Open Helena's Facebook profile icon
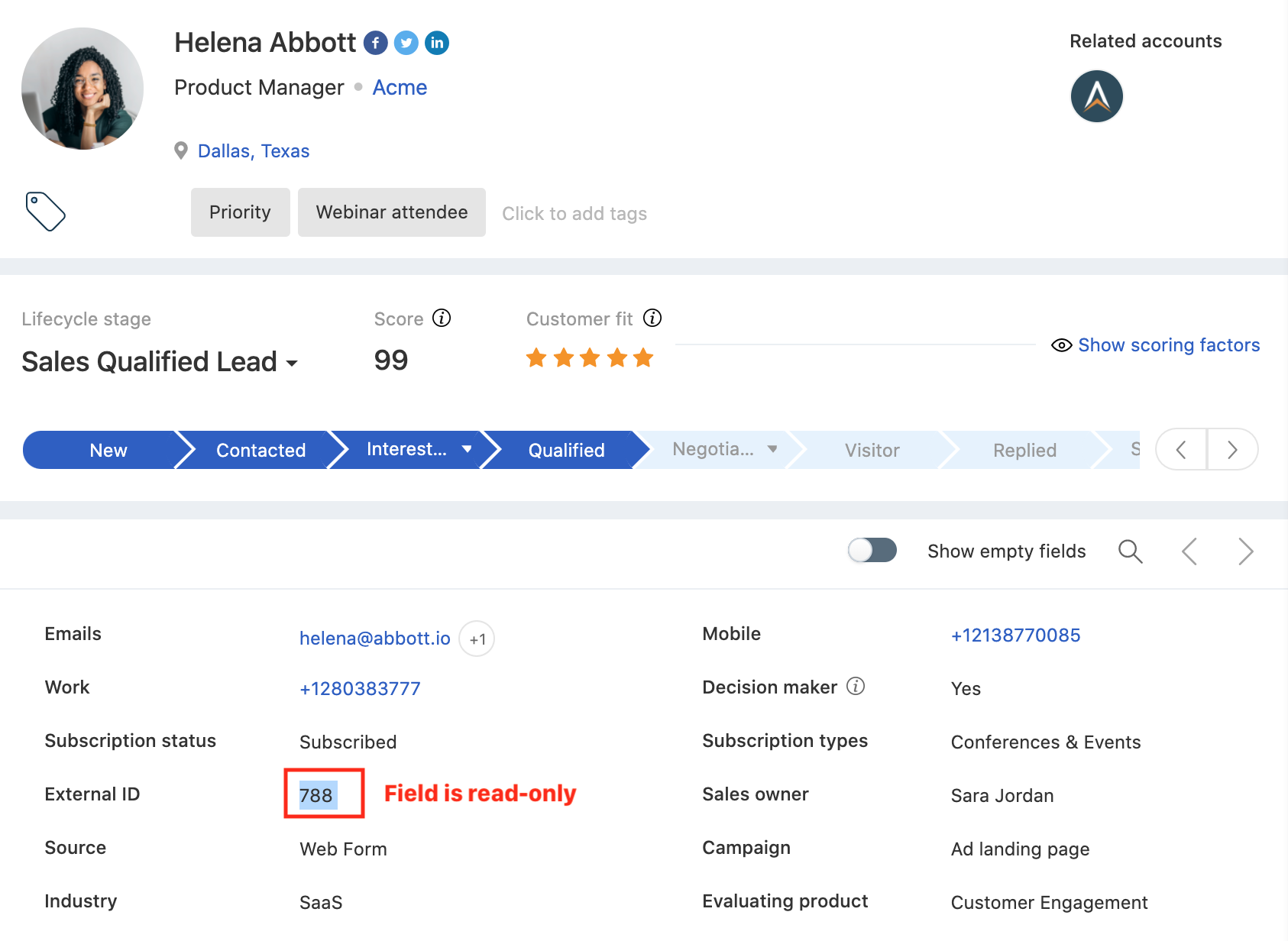1288x941 pixels. (376, 43)
